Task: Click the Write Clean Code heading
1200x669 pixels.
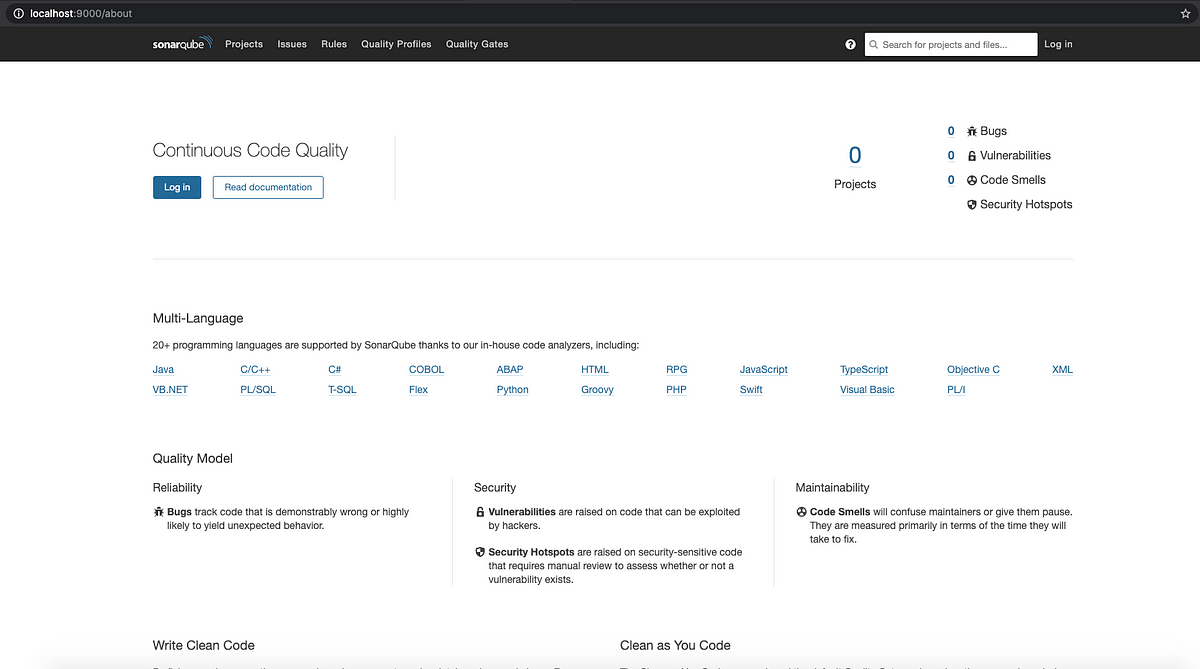Action: pyautogui.click(x=204, y=645)
